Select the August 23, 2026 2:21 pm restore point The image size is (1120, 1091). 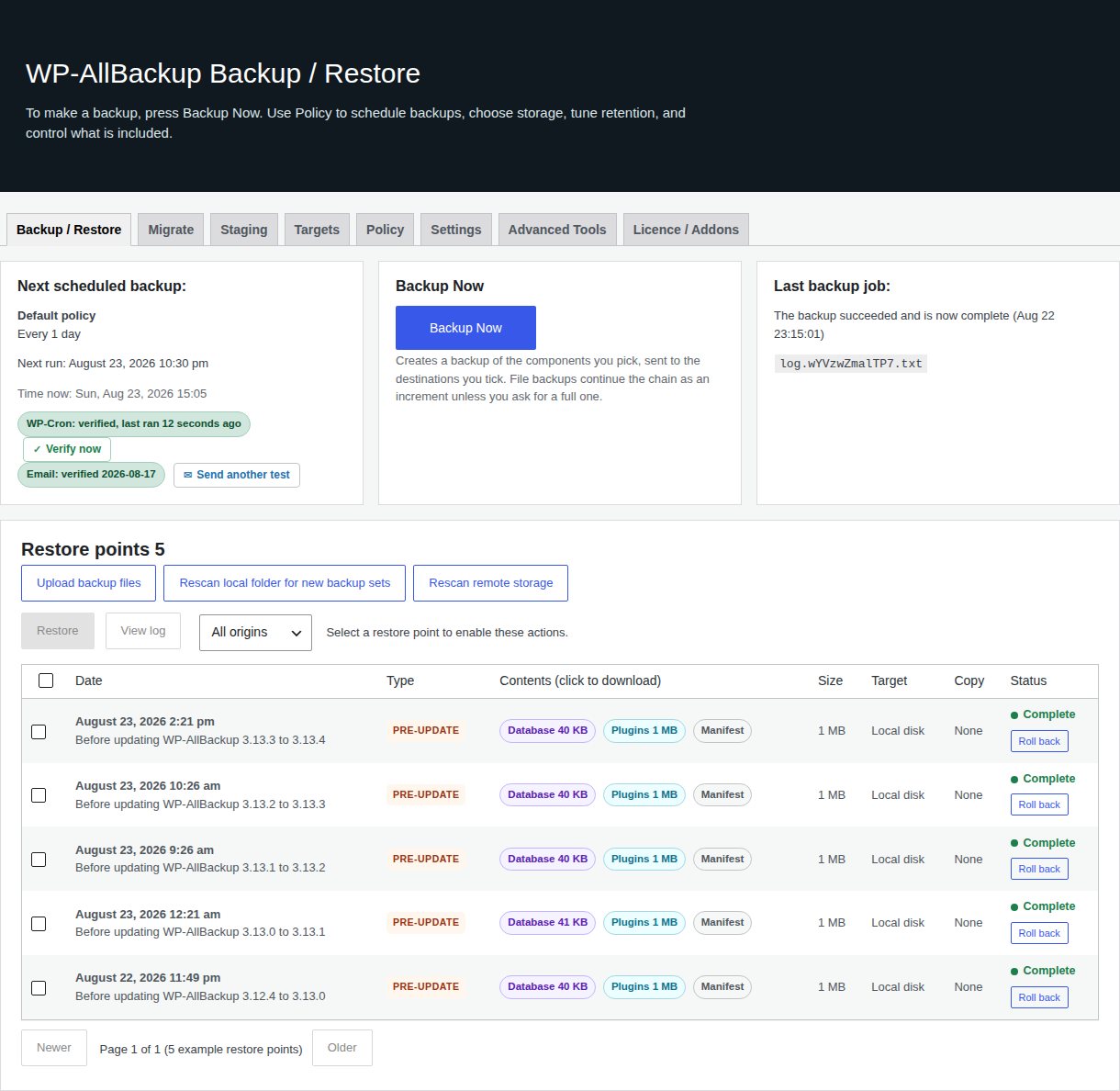39,732
